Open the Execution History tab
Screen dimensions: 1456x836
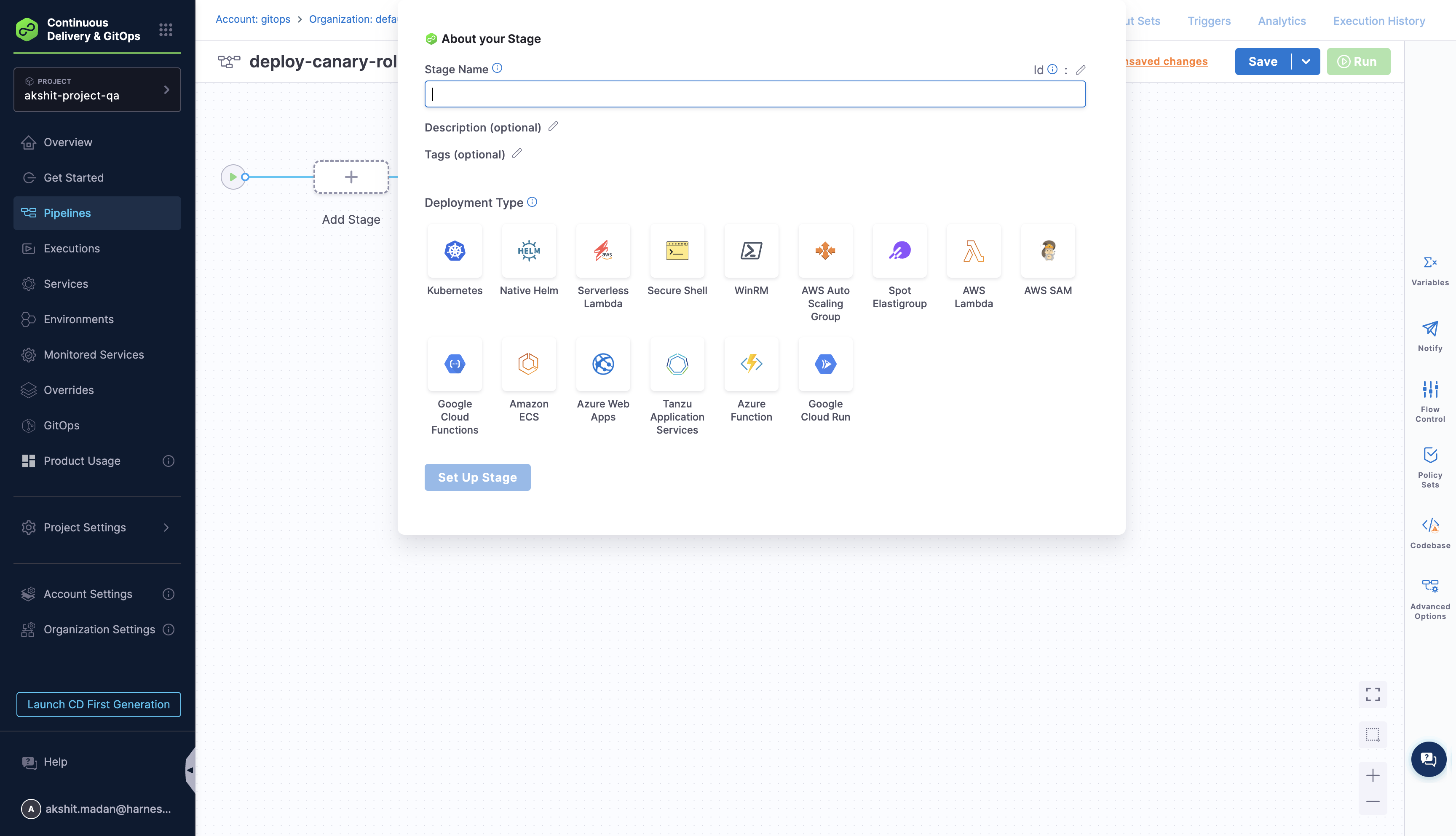[1378, 21]
